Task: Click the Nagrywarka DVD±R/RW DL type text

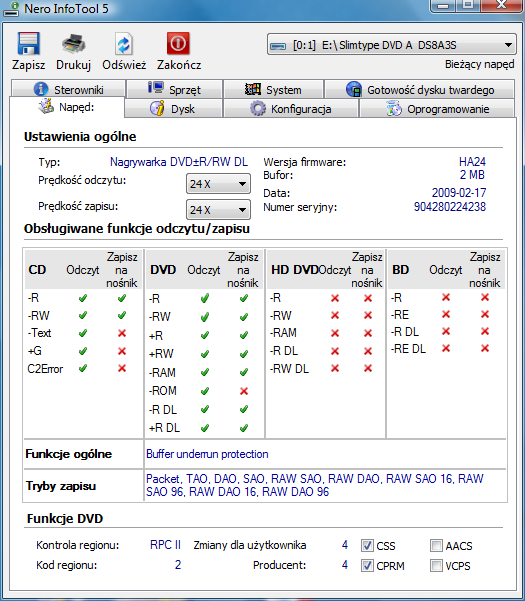Action: pos(179,162)
